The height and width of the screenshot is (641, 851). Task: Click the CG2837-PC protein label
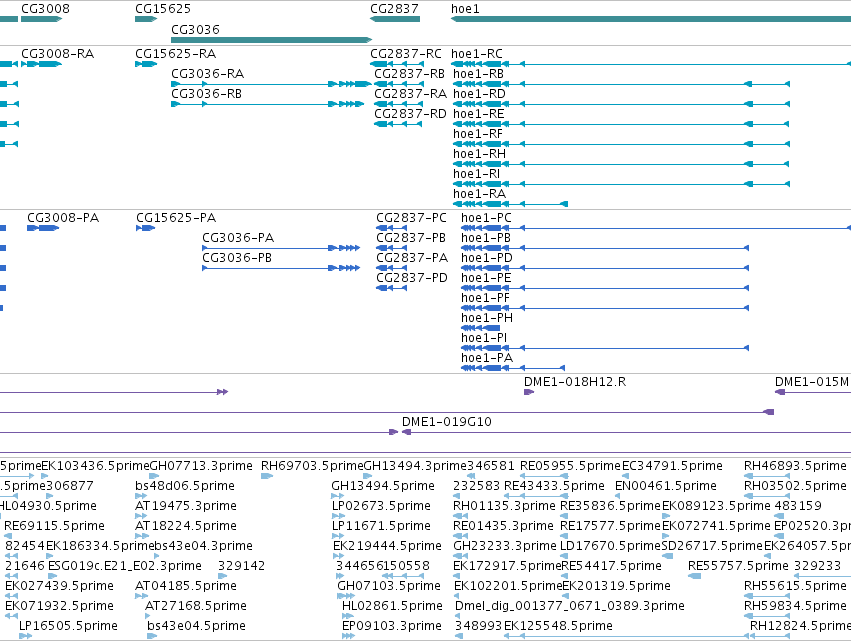[411, 218]
